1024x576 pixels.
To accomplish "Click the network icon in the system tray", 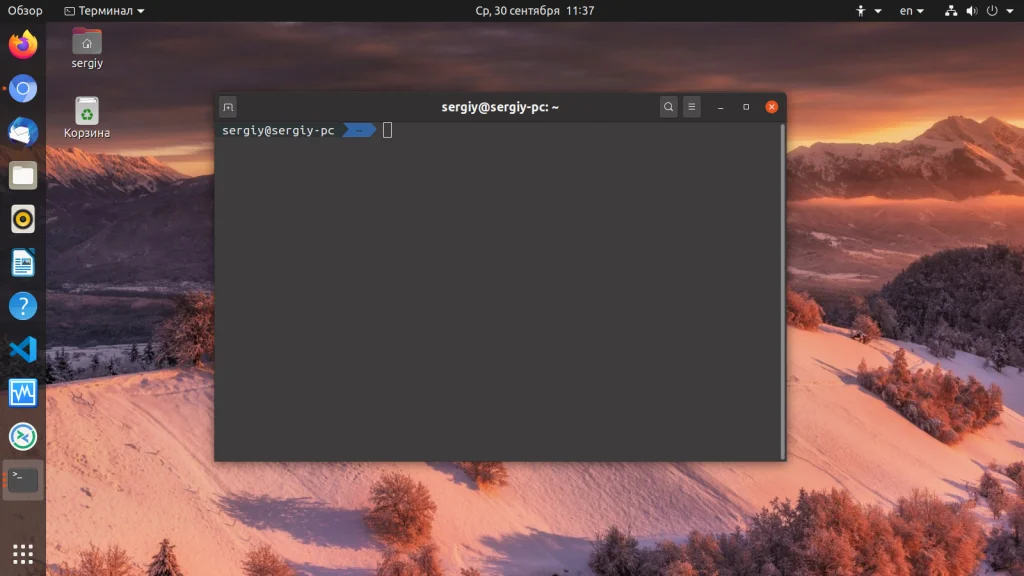I will [951, 10].
